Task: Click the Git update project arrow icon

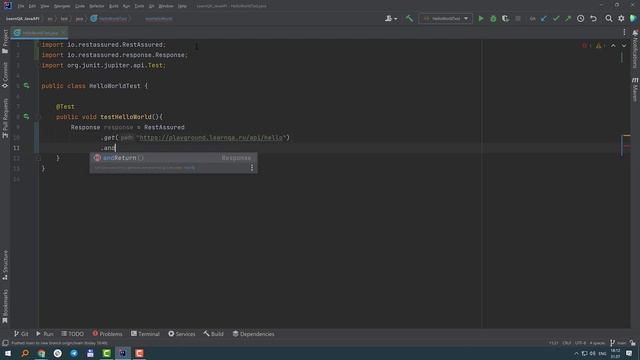Action: point(544,18)
